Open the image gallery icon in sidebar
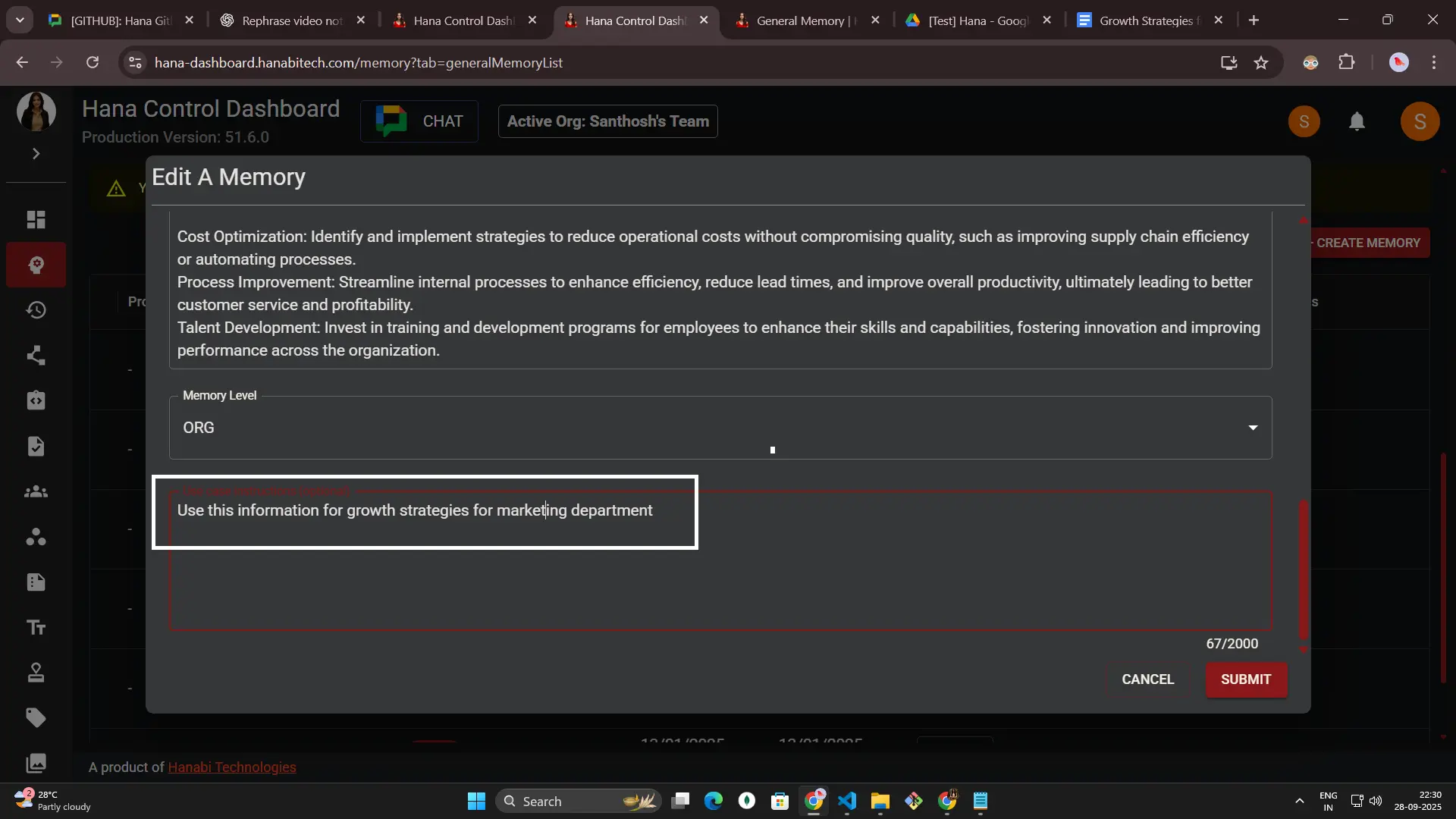The image size is (1456, 819). click(36, 763)
